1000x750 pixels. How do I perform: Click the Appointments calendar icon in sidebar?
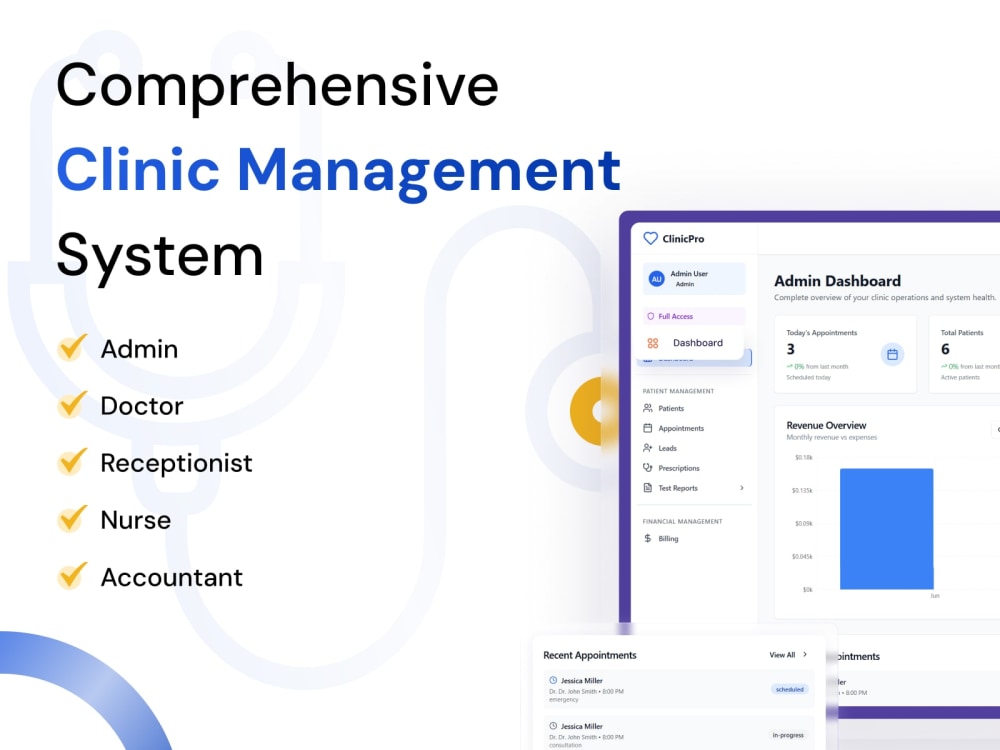pyautogui.click(x=647, y=428)
